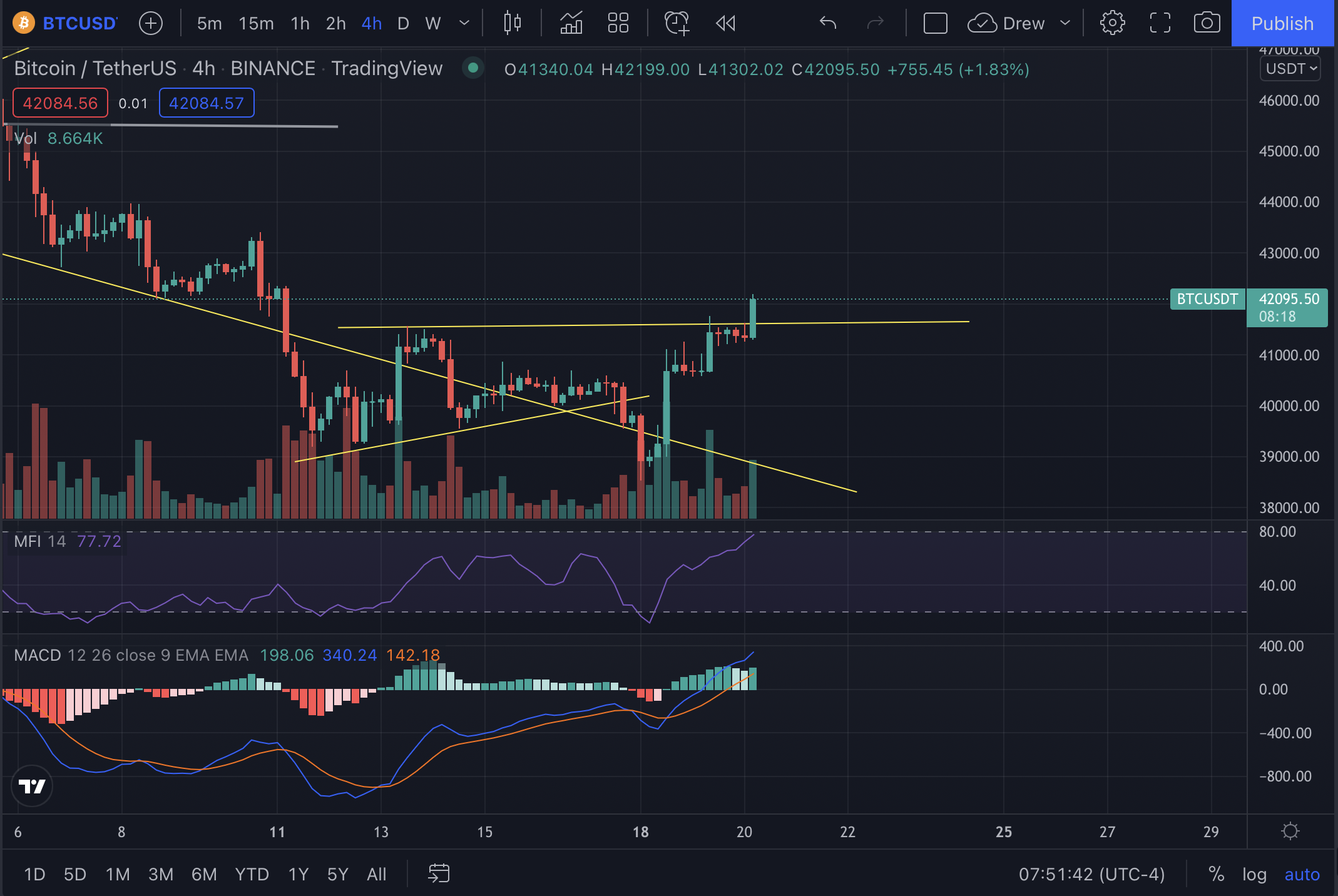Viewport: 1338px width, 896px height.
Task: Switch to the 15m timeframe
Action: [x=256, y=23]
